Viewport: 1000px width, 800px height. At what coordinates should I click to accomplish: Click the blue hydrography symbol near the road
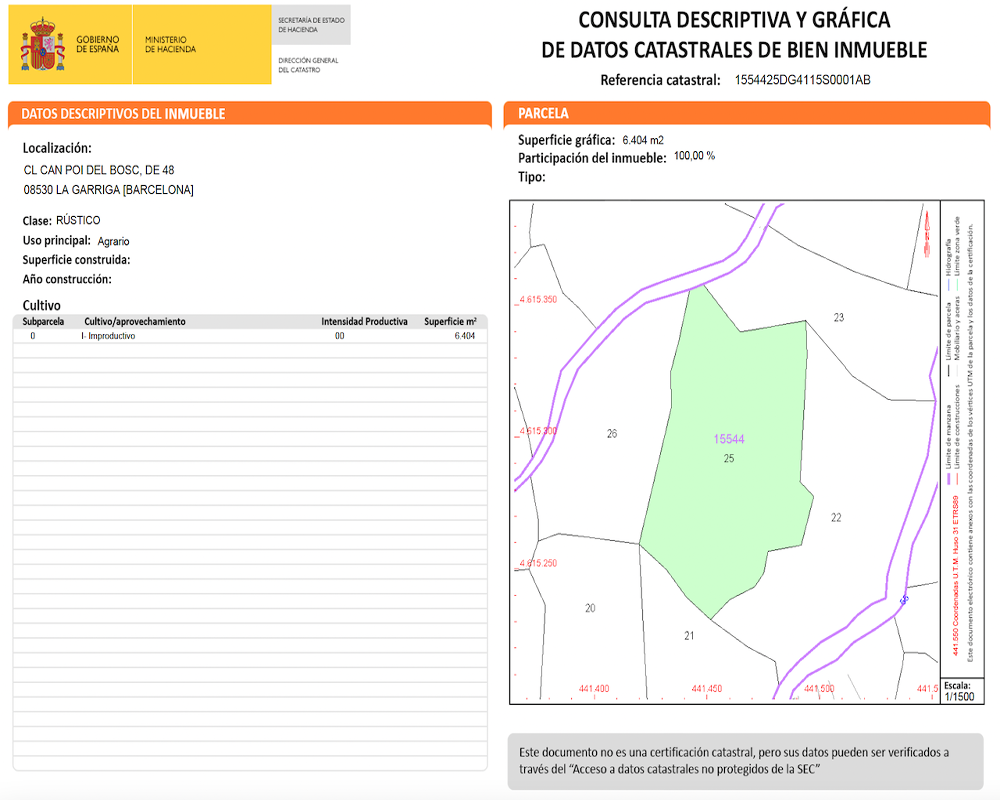pos(904,600)
